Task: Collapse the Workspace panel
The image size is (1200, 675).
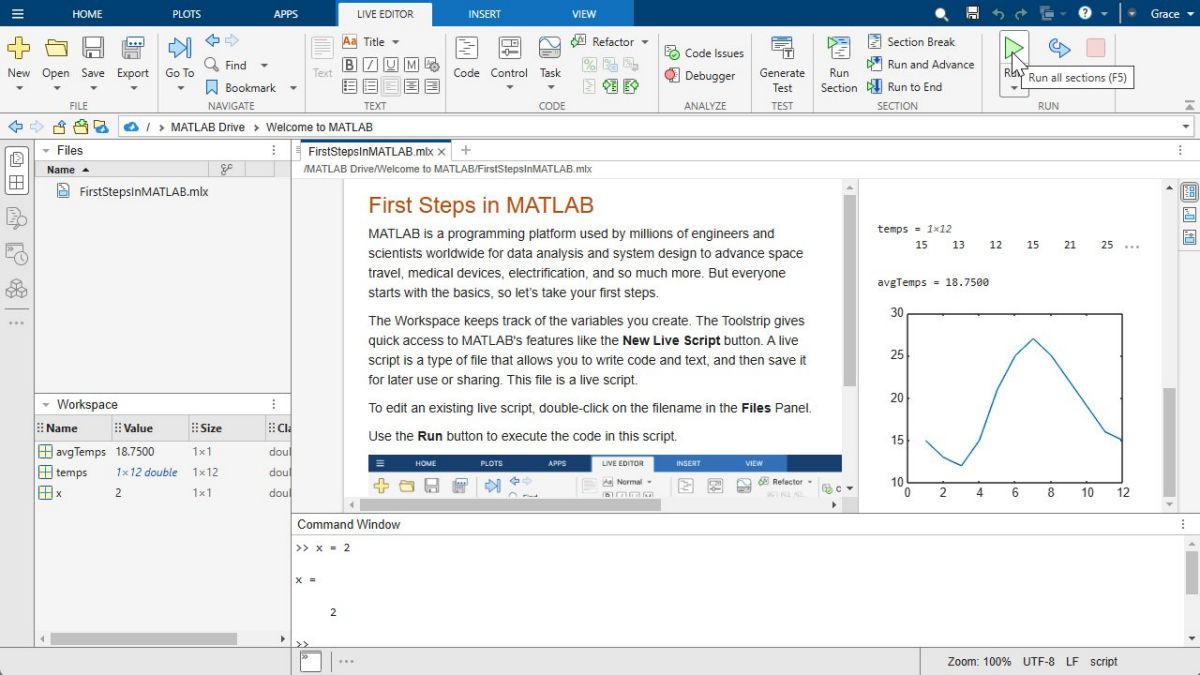Action: pos(45,404)
